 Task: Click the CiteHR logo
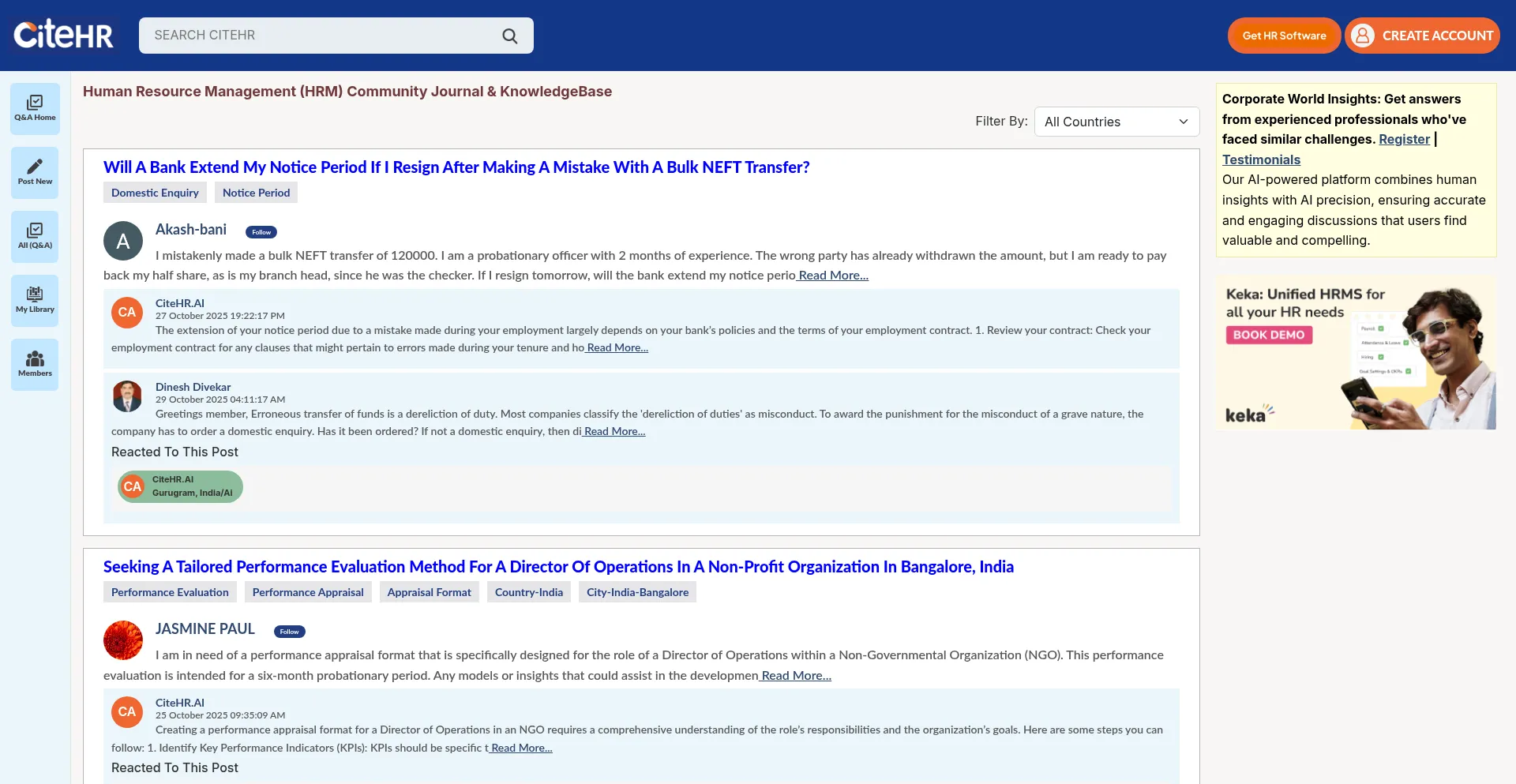[63, 35]
